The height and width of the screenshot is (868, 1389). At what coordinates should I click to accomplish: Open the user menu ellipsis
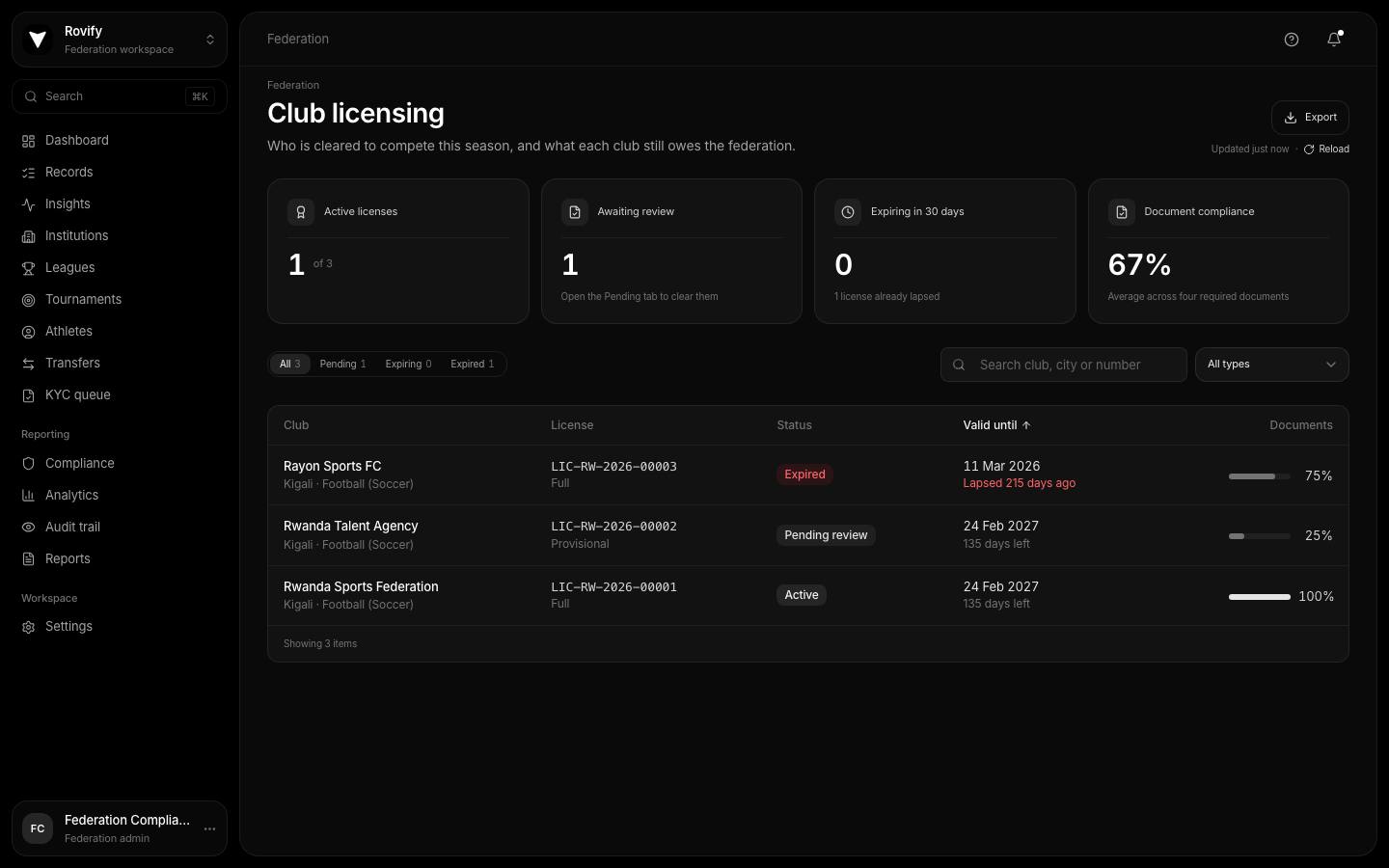pos(209,828)
